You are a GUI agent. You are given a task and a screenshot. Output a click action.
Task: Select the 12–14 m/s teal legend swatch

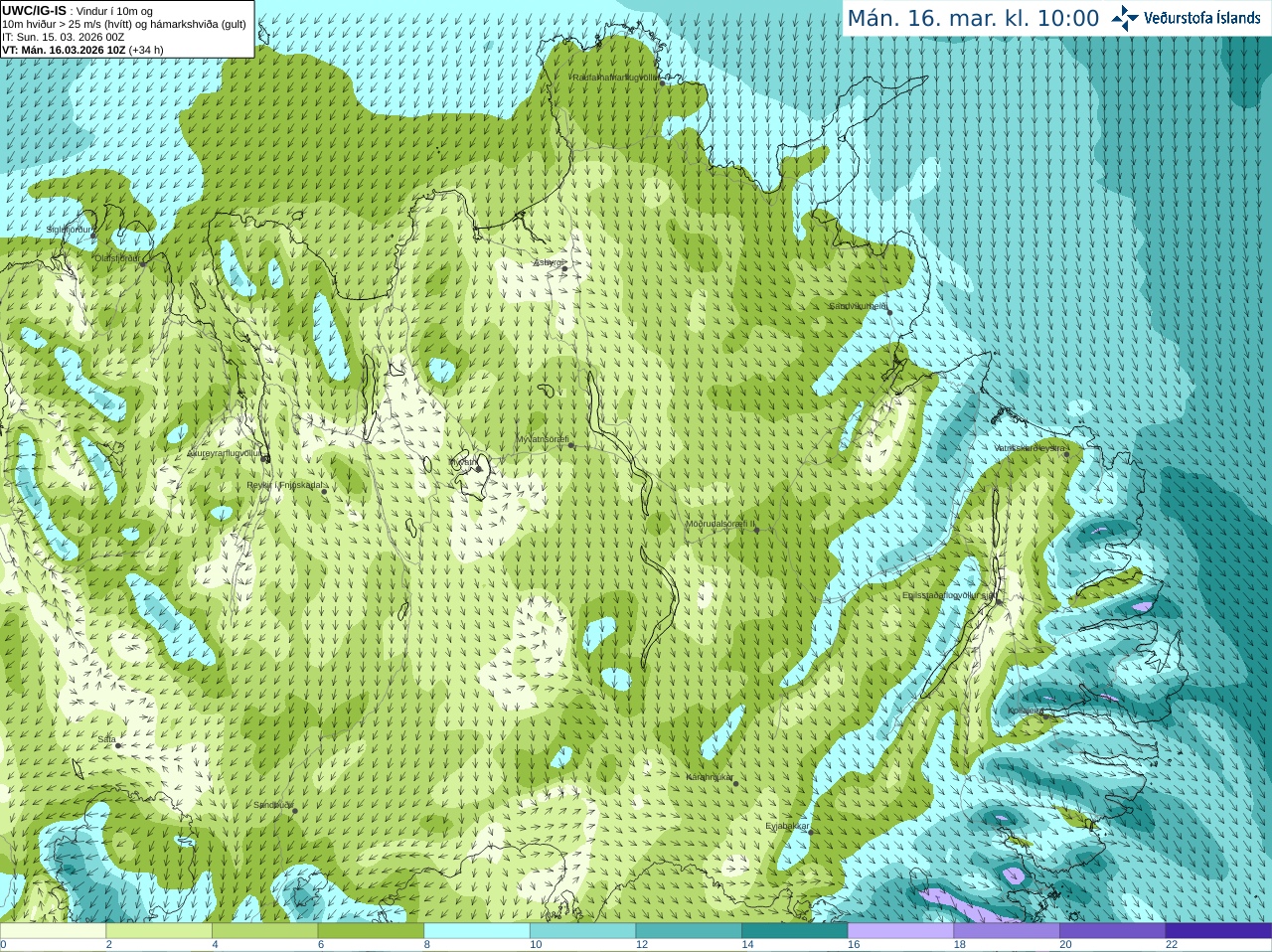689,931
